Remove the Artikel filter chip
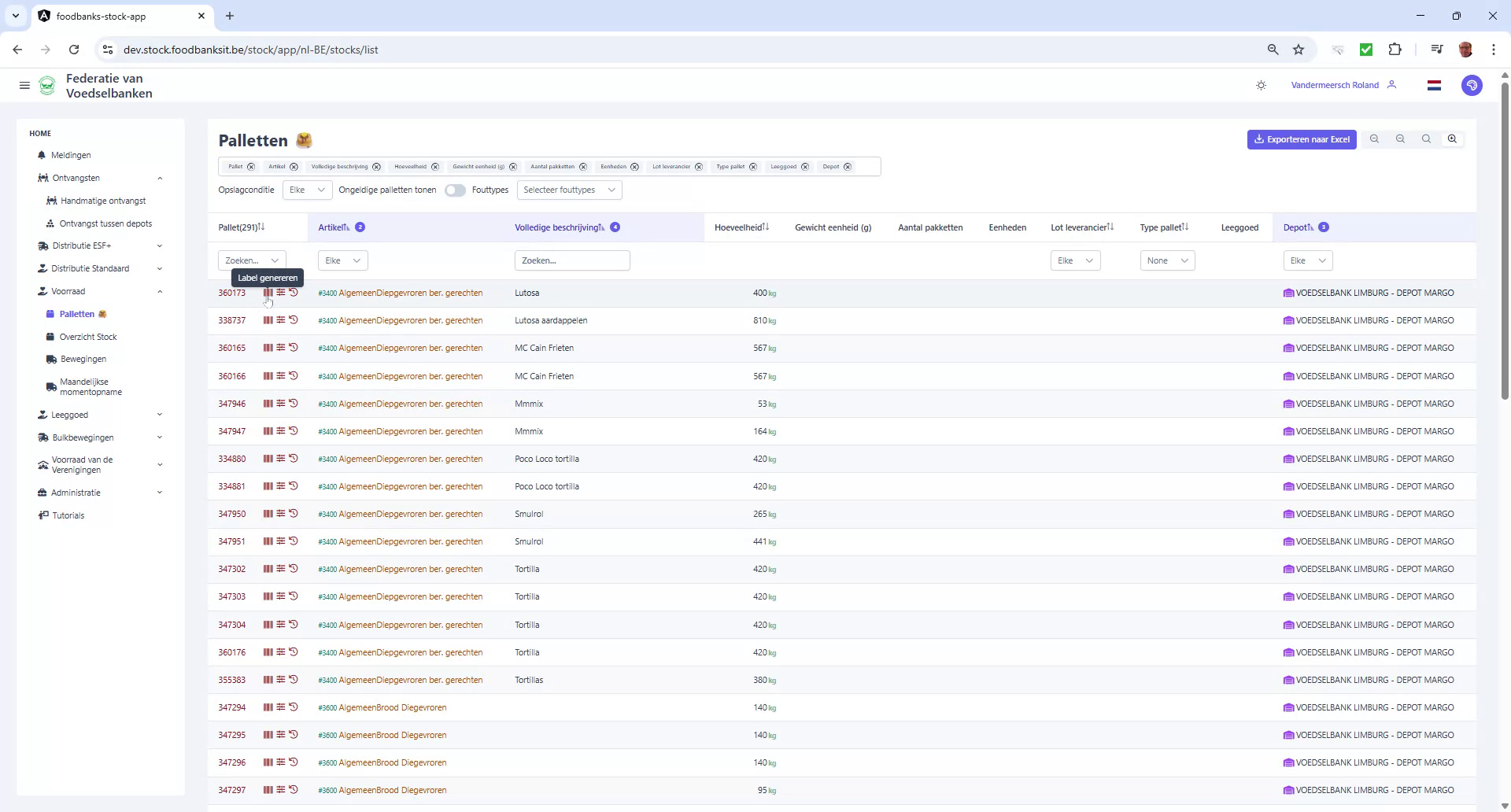 (x=293, y=166)
